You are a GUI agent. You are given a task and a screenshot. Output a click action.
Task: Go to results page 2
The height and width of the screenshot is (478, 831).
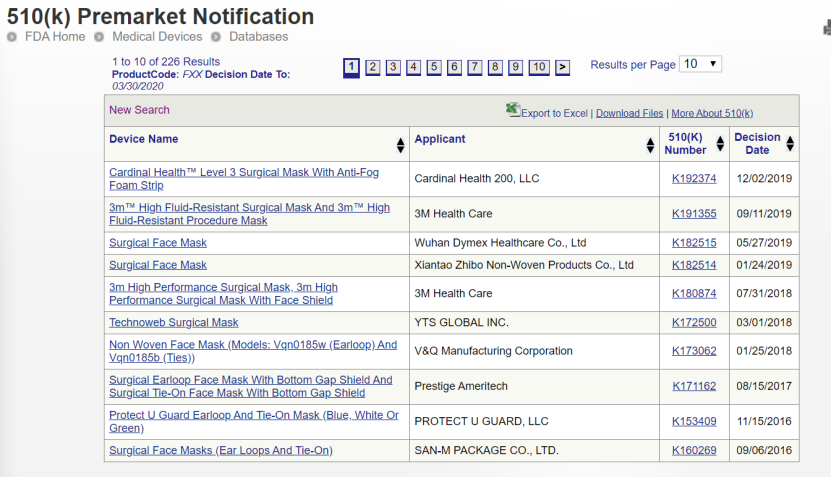pos(373,67)
